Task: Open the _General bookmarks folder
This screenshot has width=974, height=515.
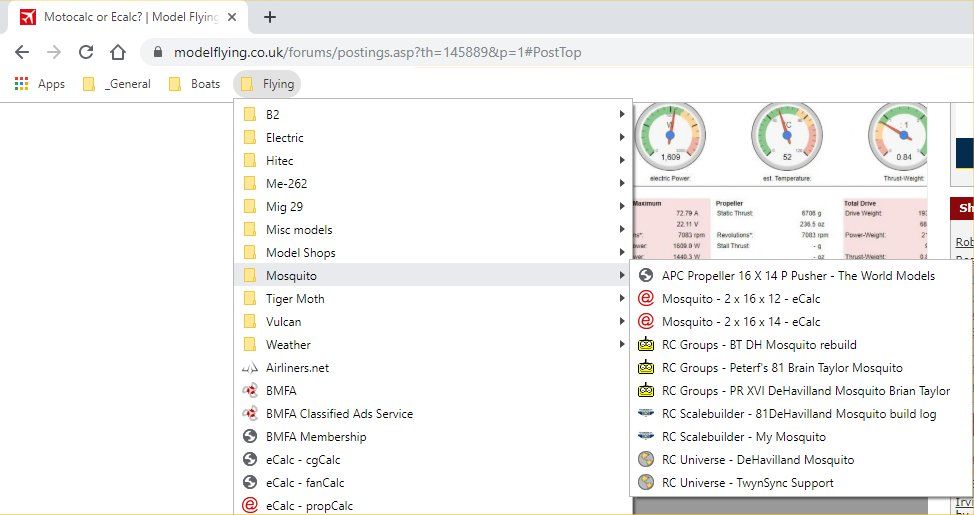Action: (x=117, y=84)
